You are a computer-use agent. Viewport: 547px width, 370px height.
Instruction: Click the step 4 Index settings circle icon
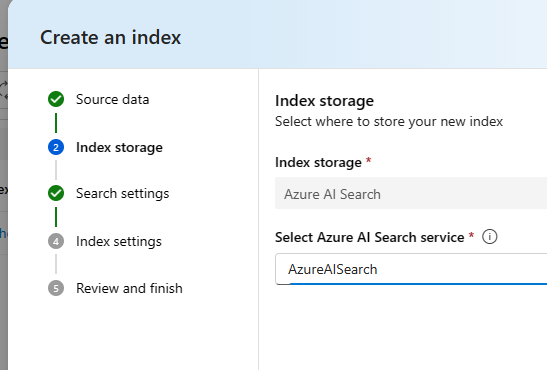[x=56, y=241]
